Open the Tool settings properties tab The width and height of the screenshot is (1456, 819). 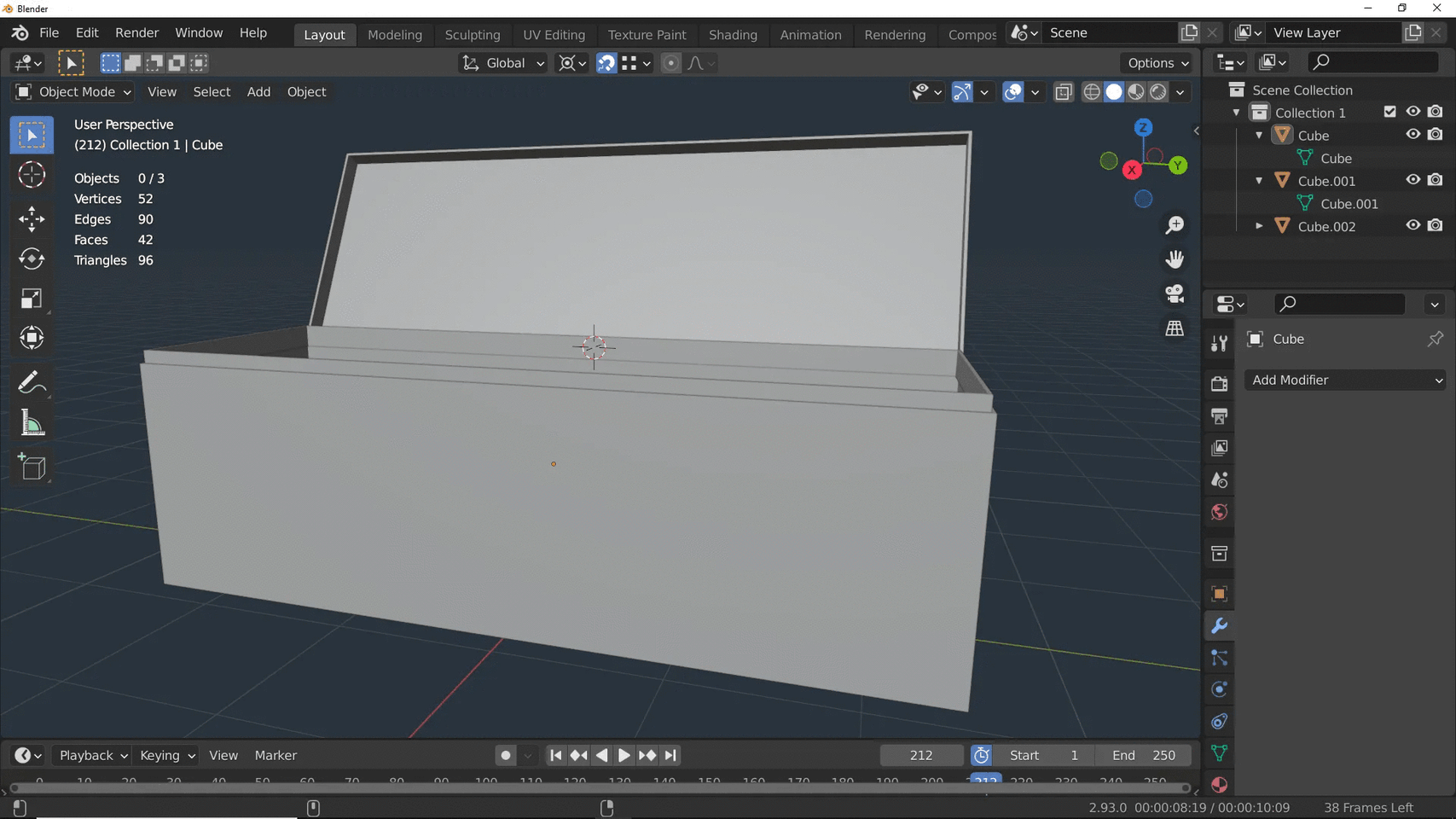coord(1219,343)
